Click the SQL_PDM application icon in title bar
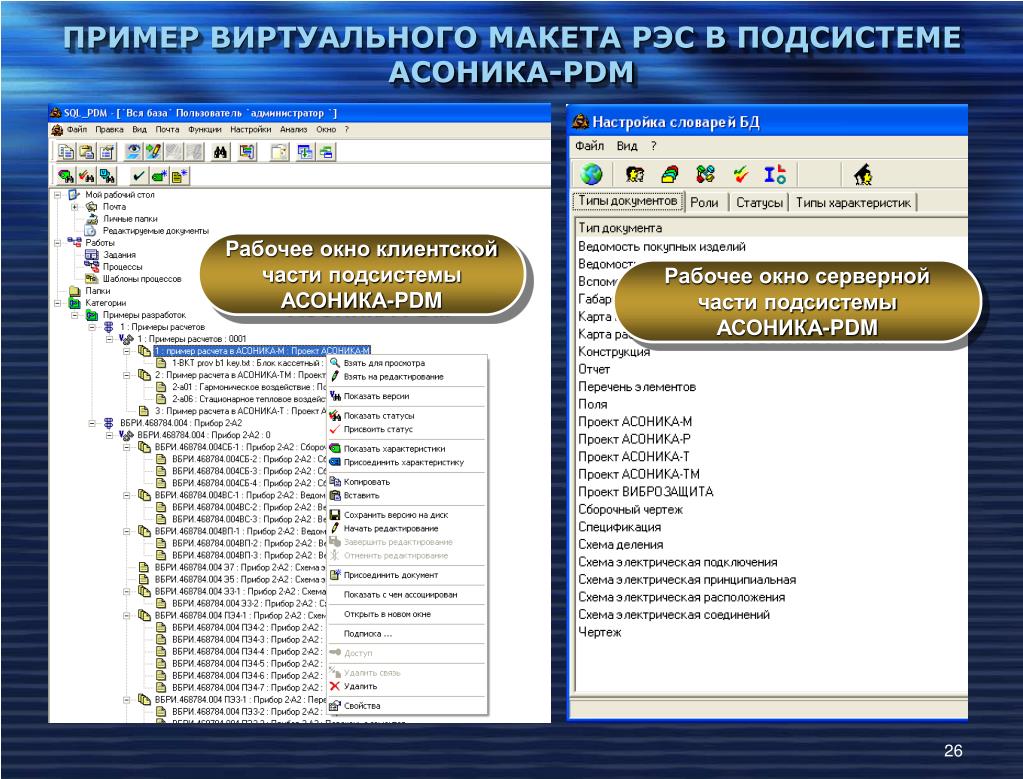The width and height of the screenshot is (1023, 779). 56,113
